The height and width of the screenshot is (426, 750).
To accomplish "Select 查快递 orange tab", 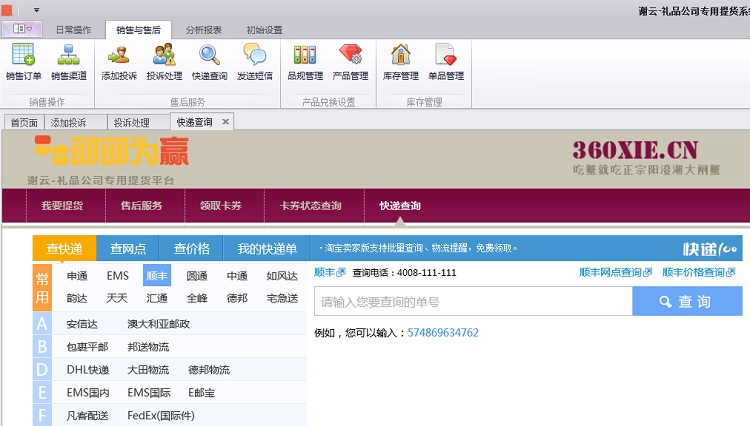I will click(64, 248).
